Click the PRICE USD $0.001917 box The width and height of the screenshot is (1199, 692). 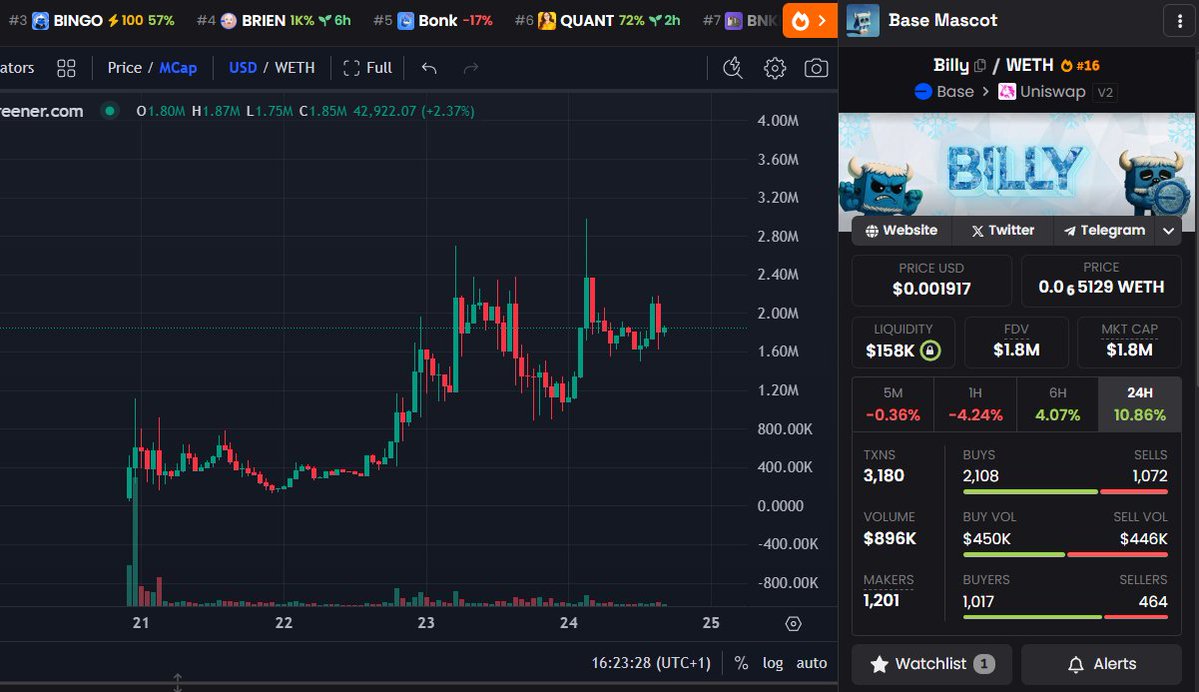[931, 280]
